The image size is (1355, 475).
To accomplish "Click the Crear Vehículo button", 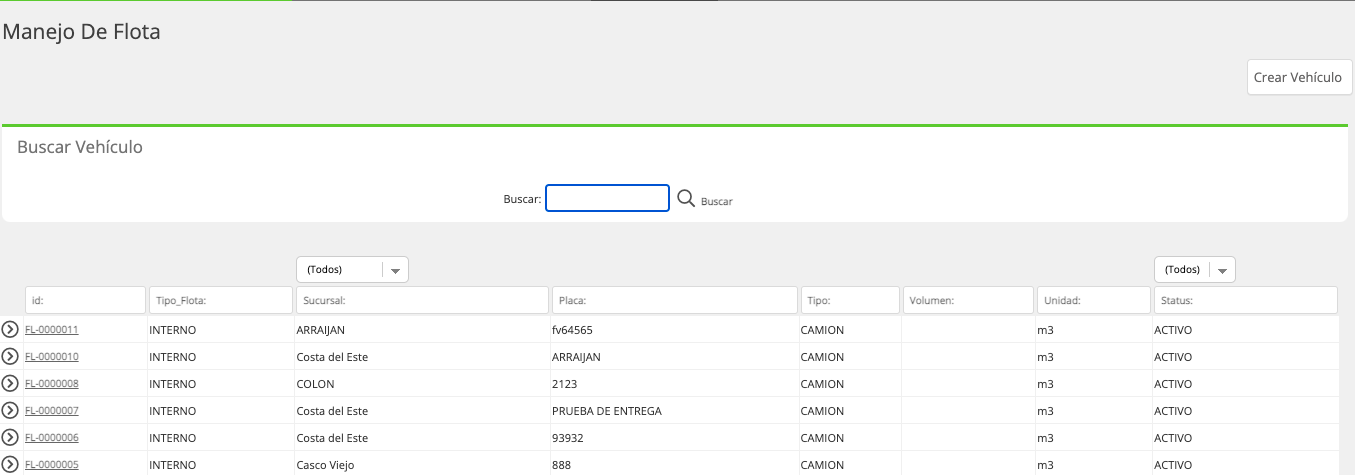I will pos(1299,77).
